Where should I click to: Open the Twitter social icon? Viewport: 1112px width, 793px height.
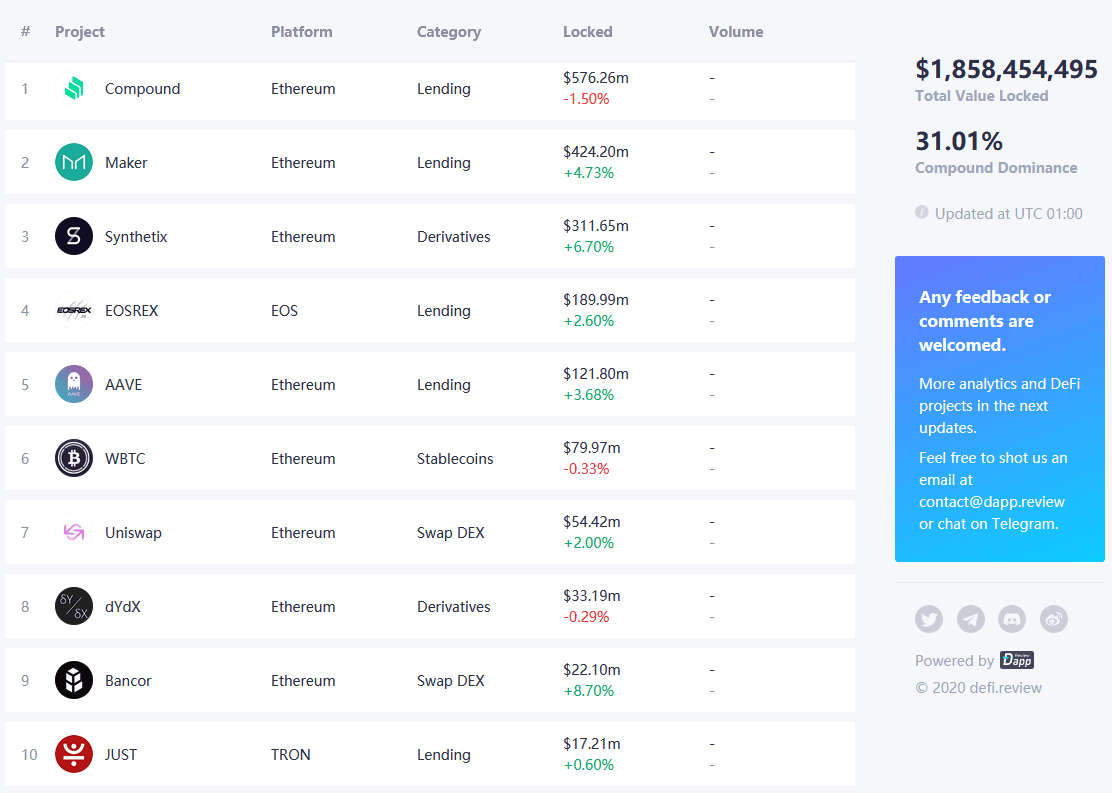(929, 619)
